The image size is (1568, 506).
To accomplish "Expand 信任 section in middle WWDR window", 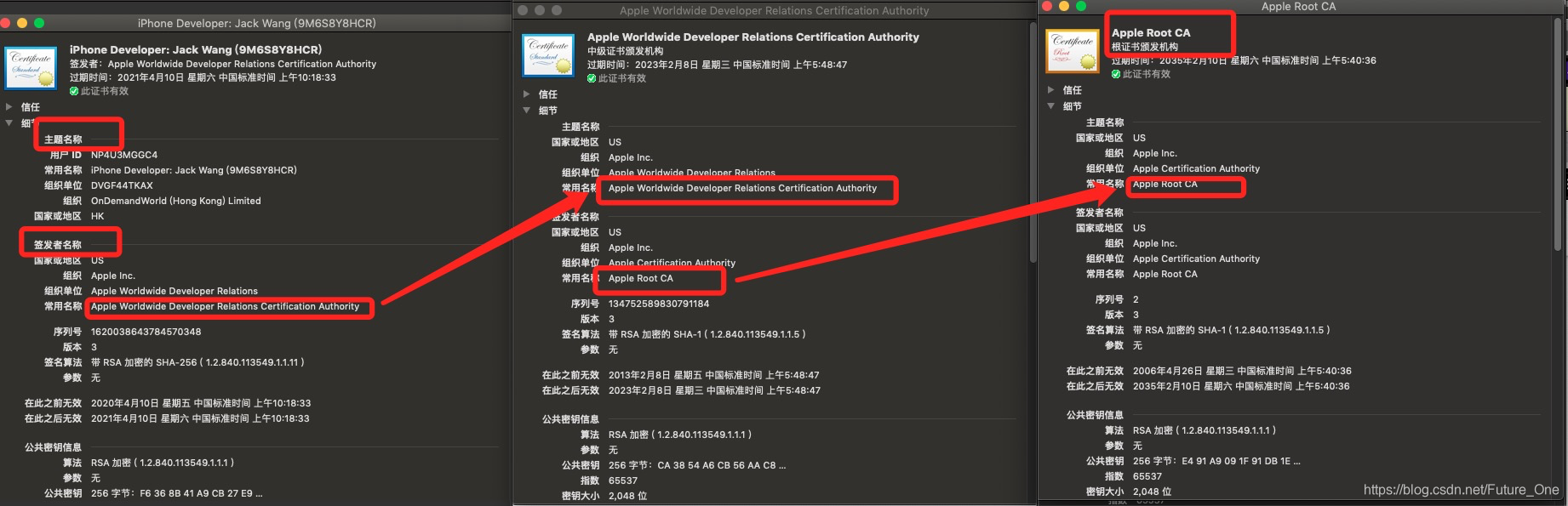I will point(526,94).
